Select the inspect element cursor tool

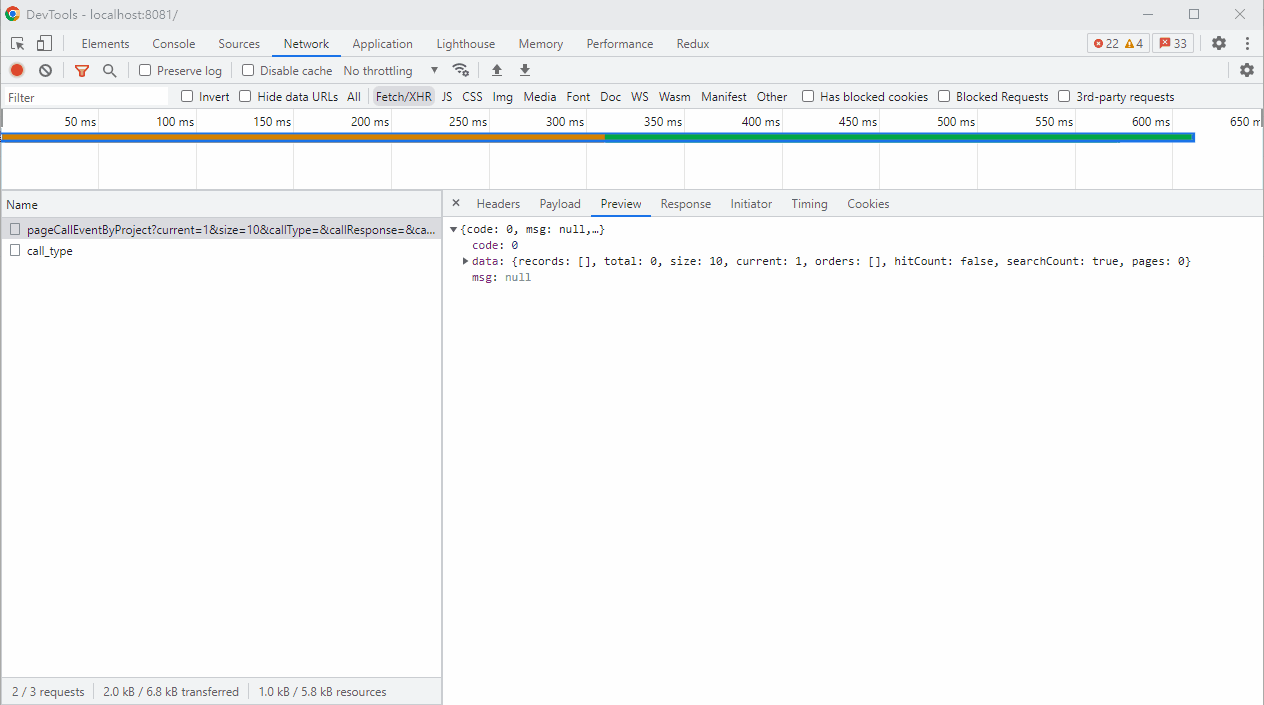pyautogui.click(x=16, y=43)
